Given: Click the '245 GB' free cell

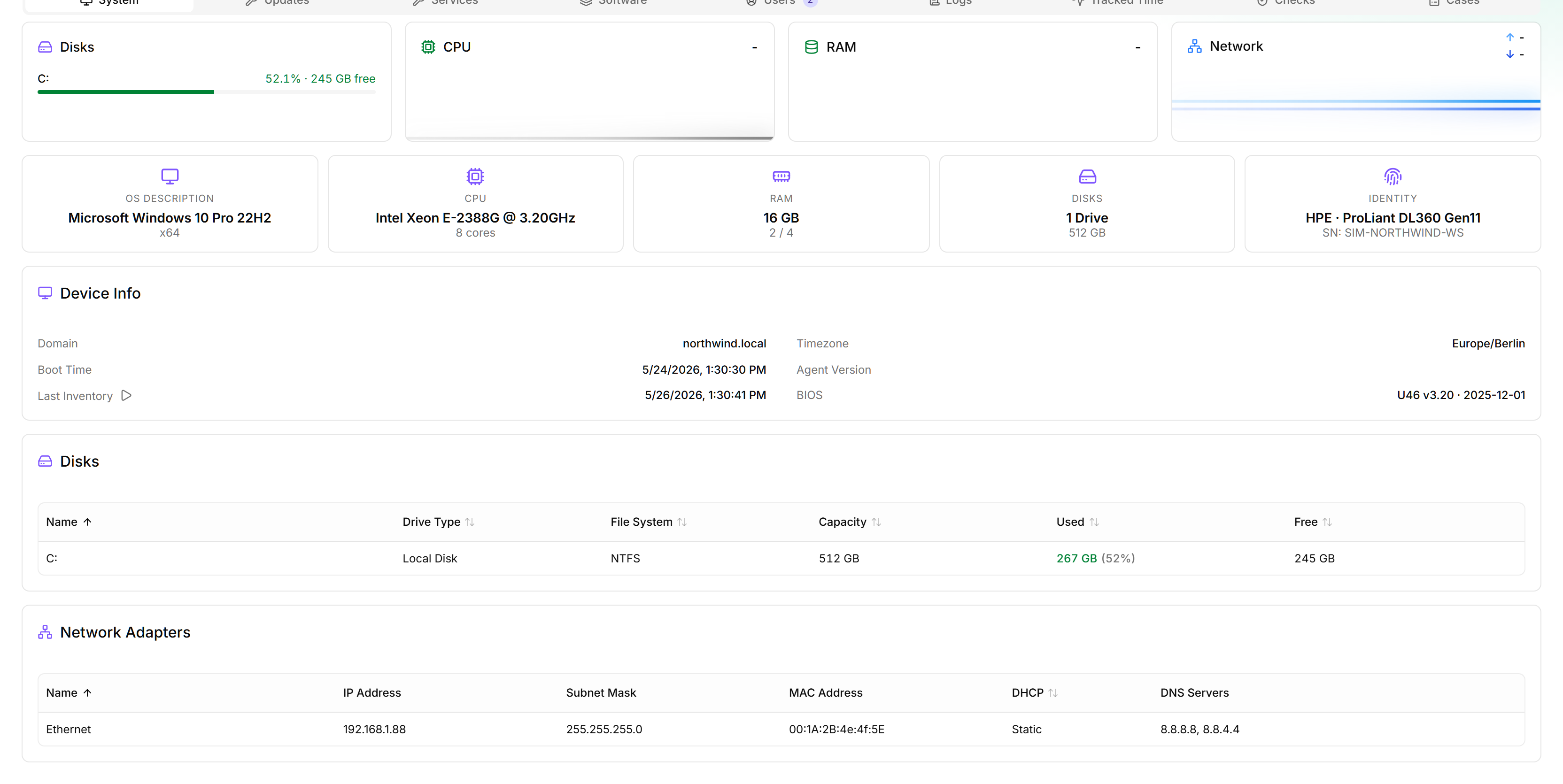Looking at the screenshot, I should tap(1315, 559).
